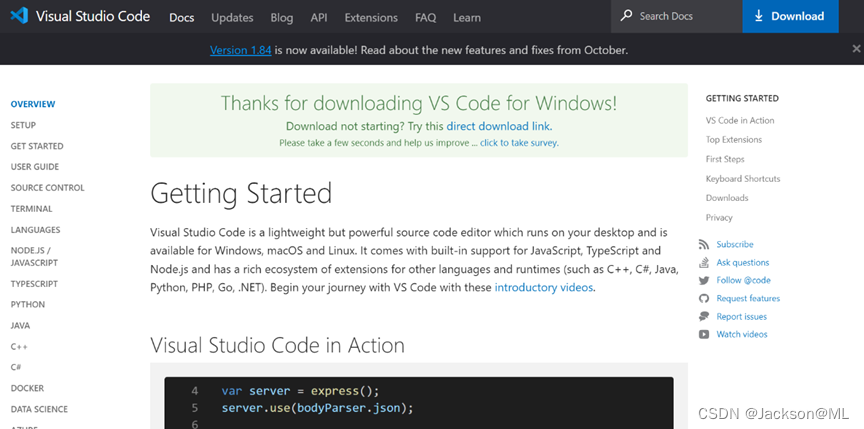Jump to VS Code in Action section

click(739, 121)
